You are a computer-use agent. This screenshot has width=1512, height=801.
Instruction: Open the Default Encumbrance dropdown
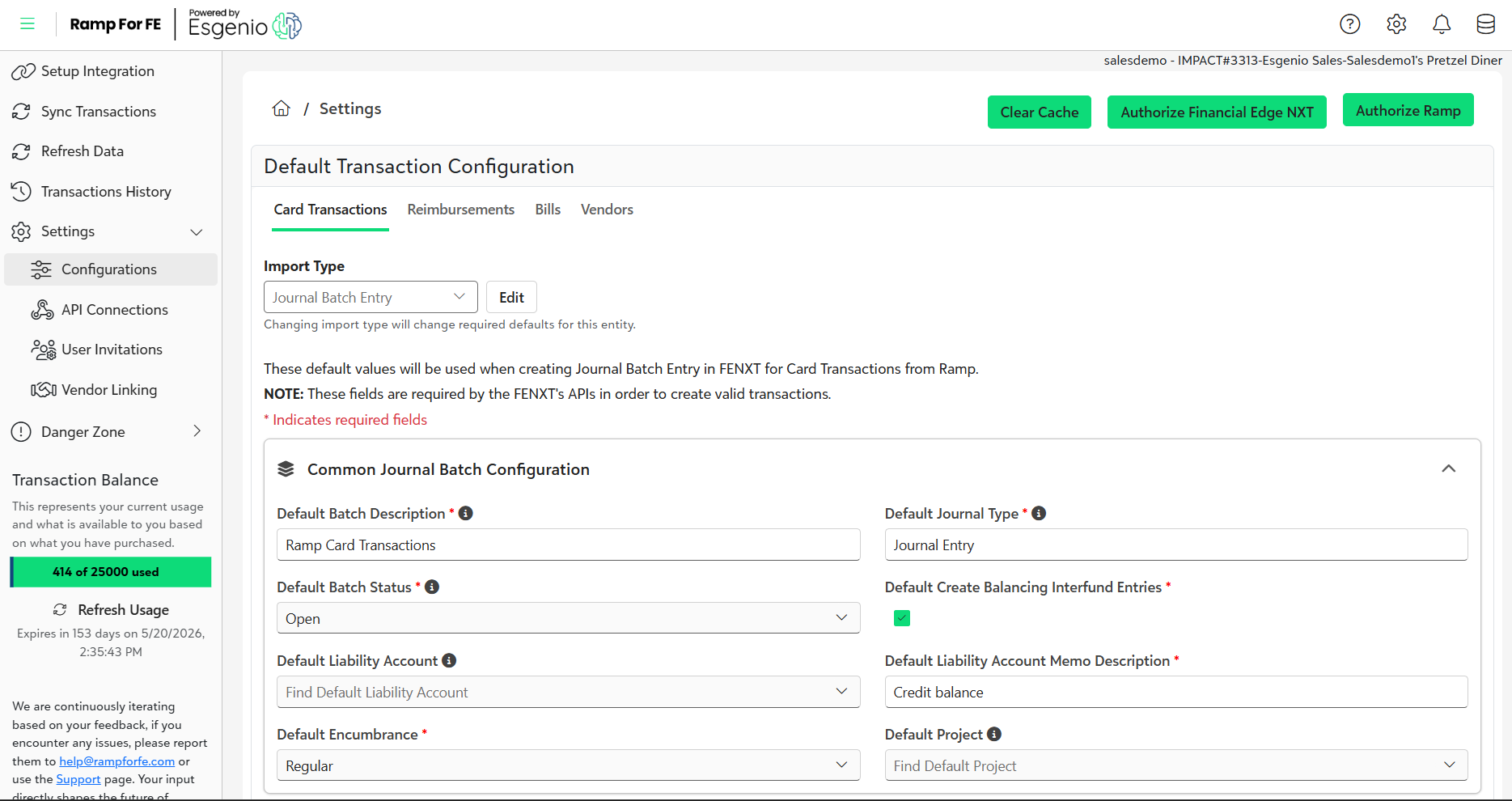568,765
